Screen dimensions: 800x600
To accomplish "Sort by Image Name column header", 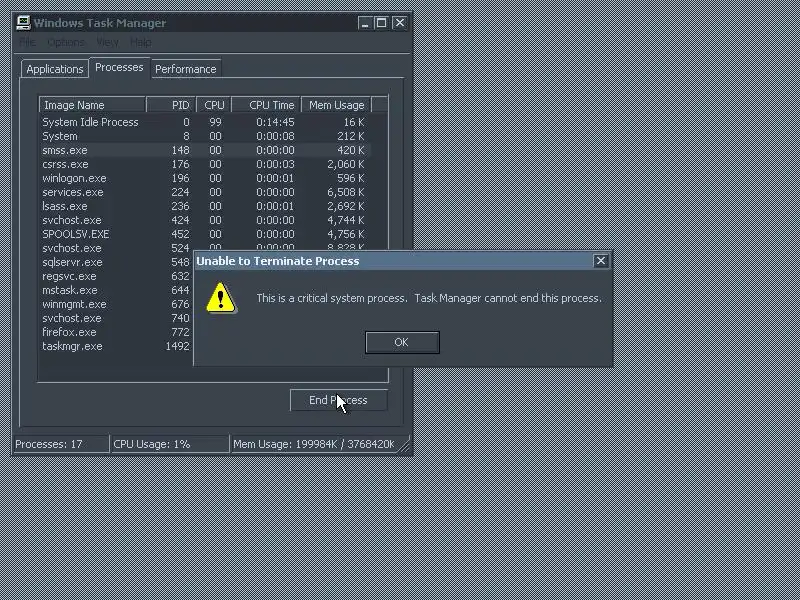I will [x=92, y=105].
